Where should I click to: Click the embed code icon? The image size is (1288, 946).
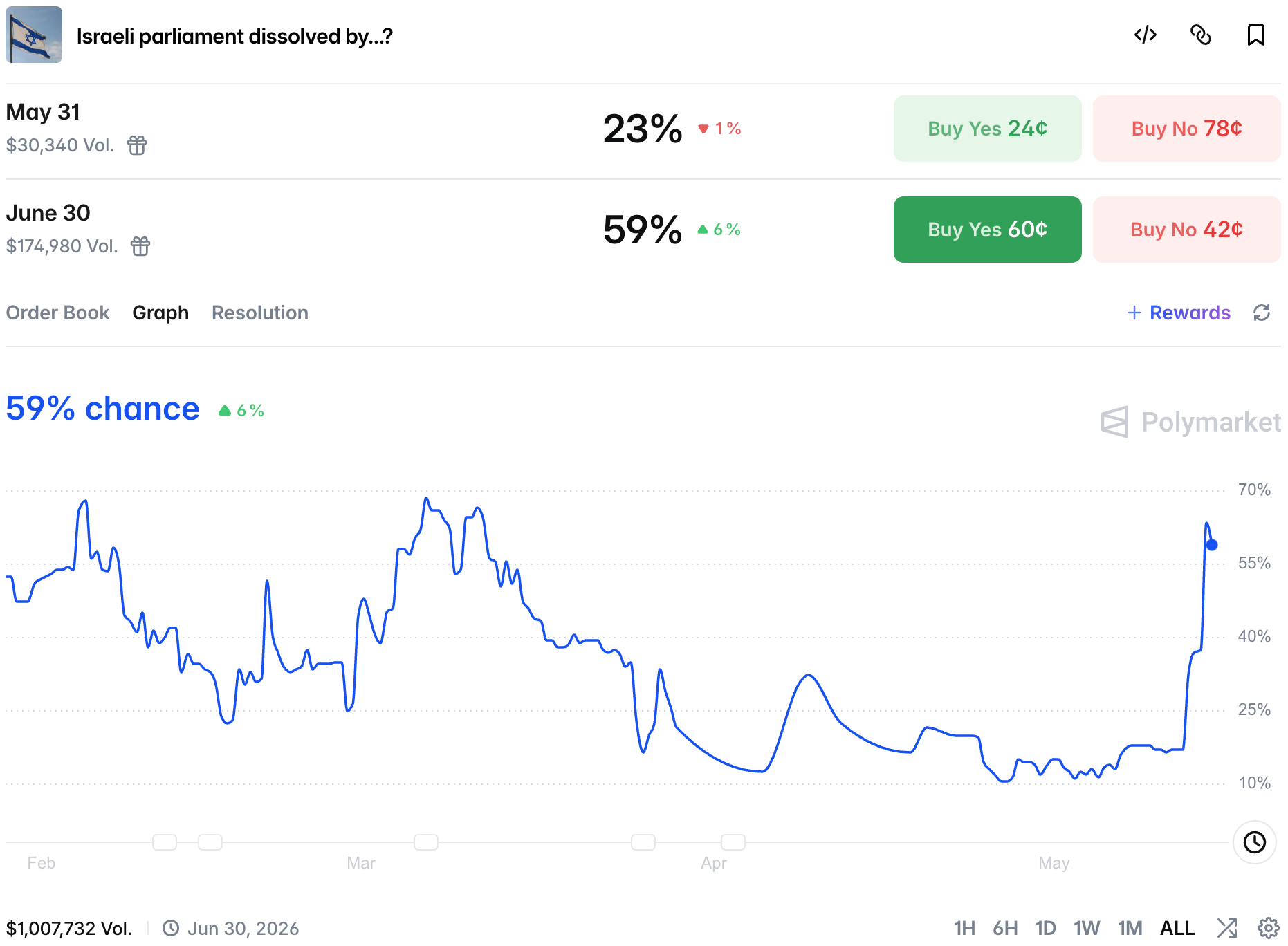pos(1146,35)
